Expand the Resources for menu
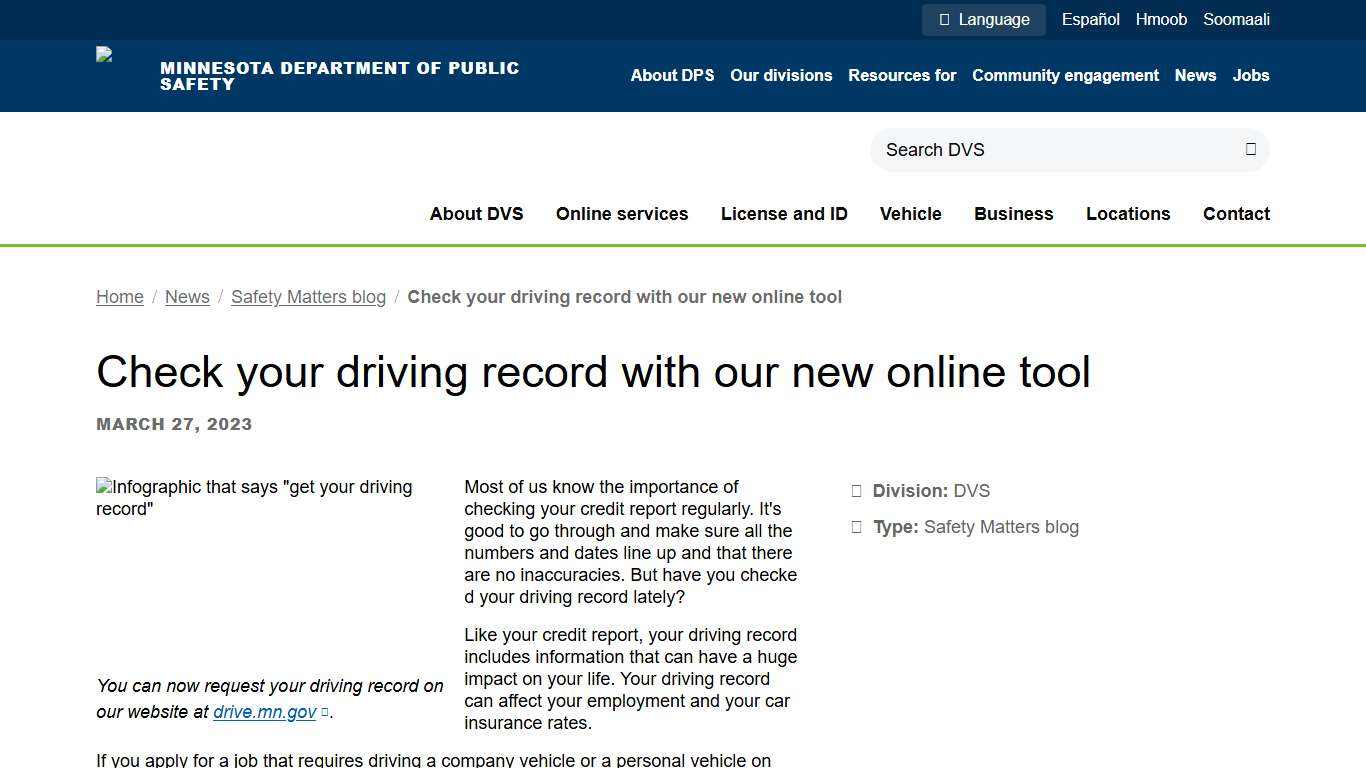Screen dimensions: 1366x768 click(901, 75)
